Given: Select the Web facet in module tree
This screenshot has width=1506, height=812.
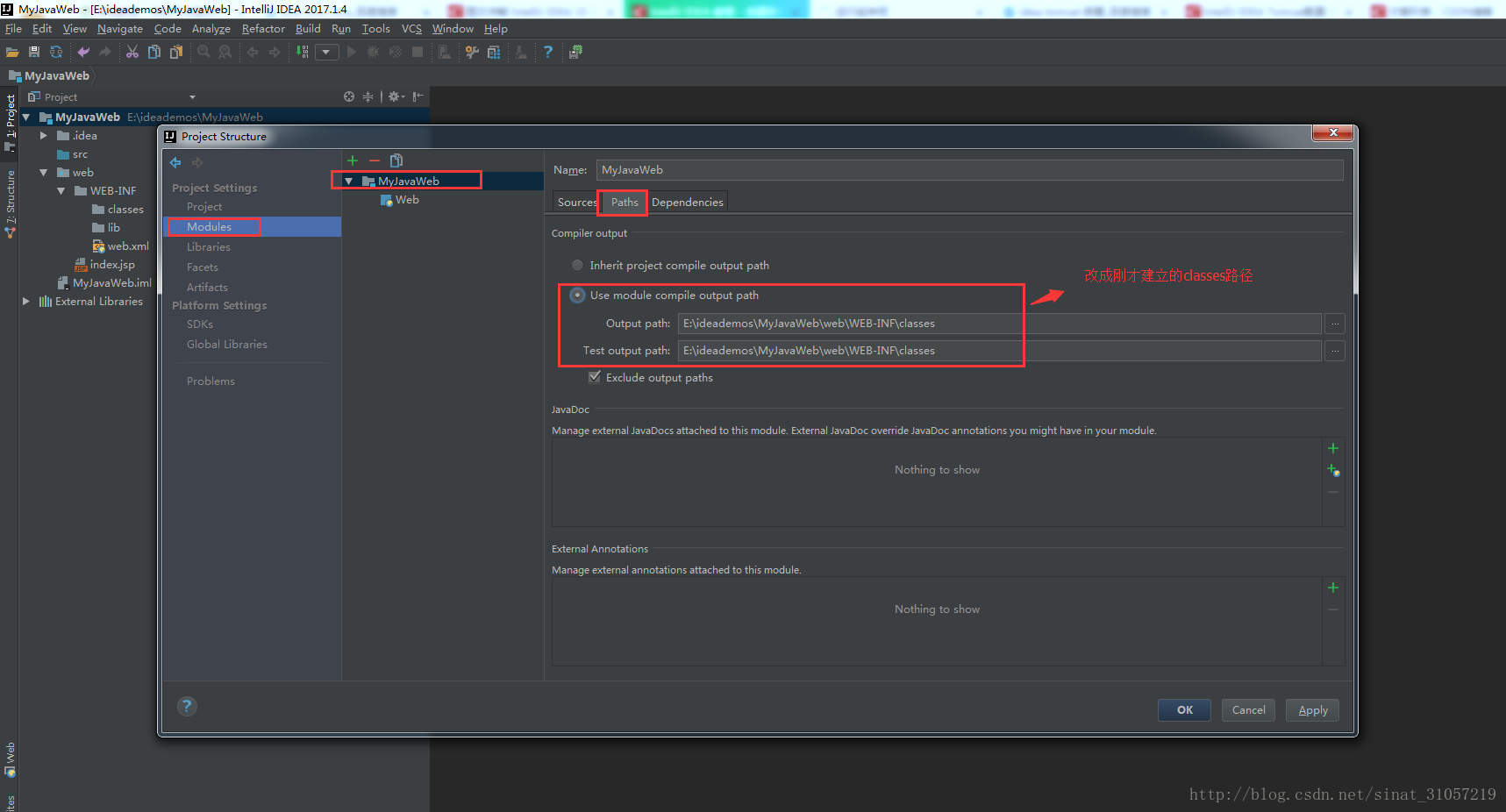Looking at the screenshot, I should point(400,200).
